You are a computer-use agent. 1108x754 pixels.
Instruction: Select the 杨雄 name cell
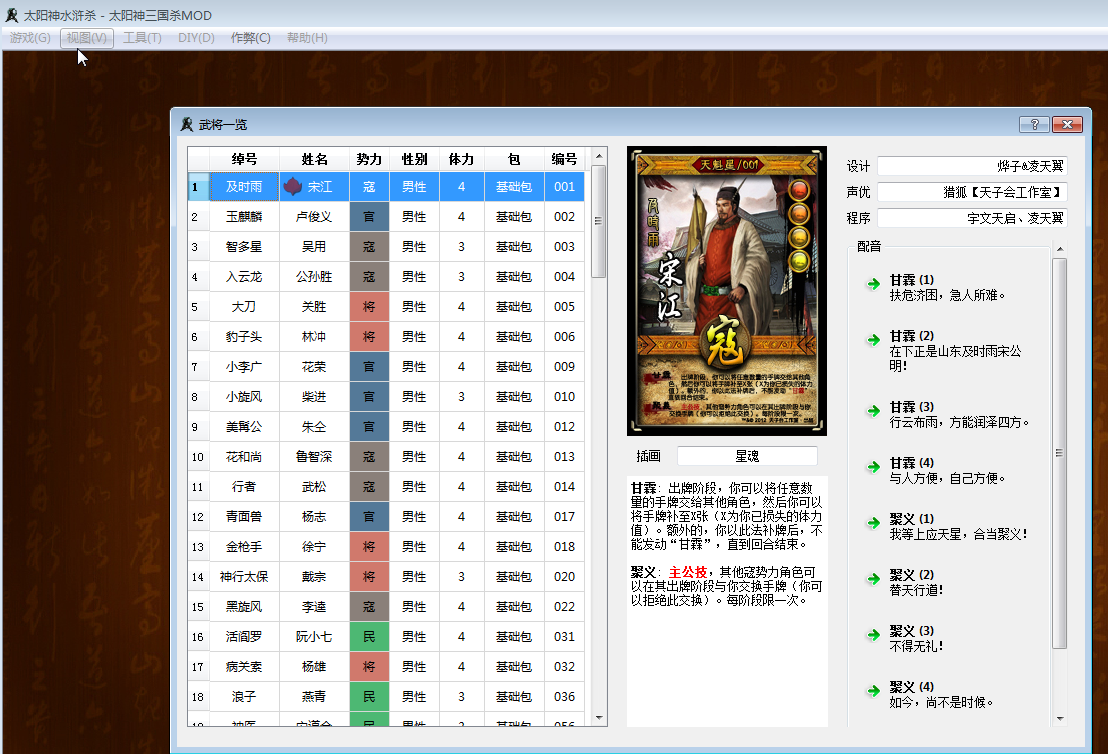click(314, 667)
